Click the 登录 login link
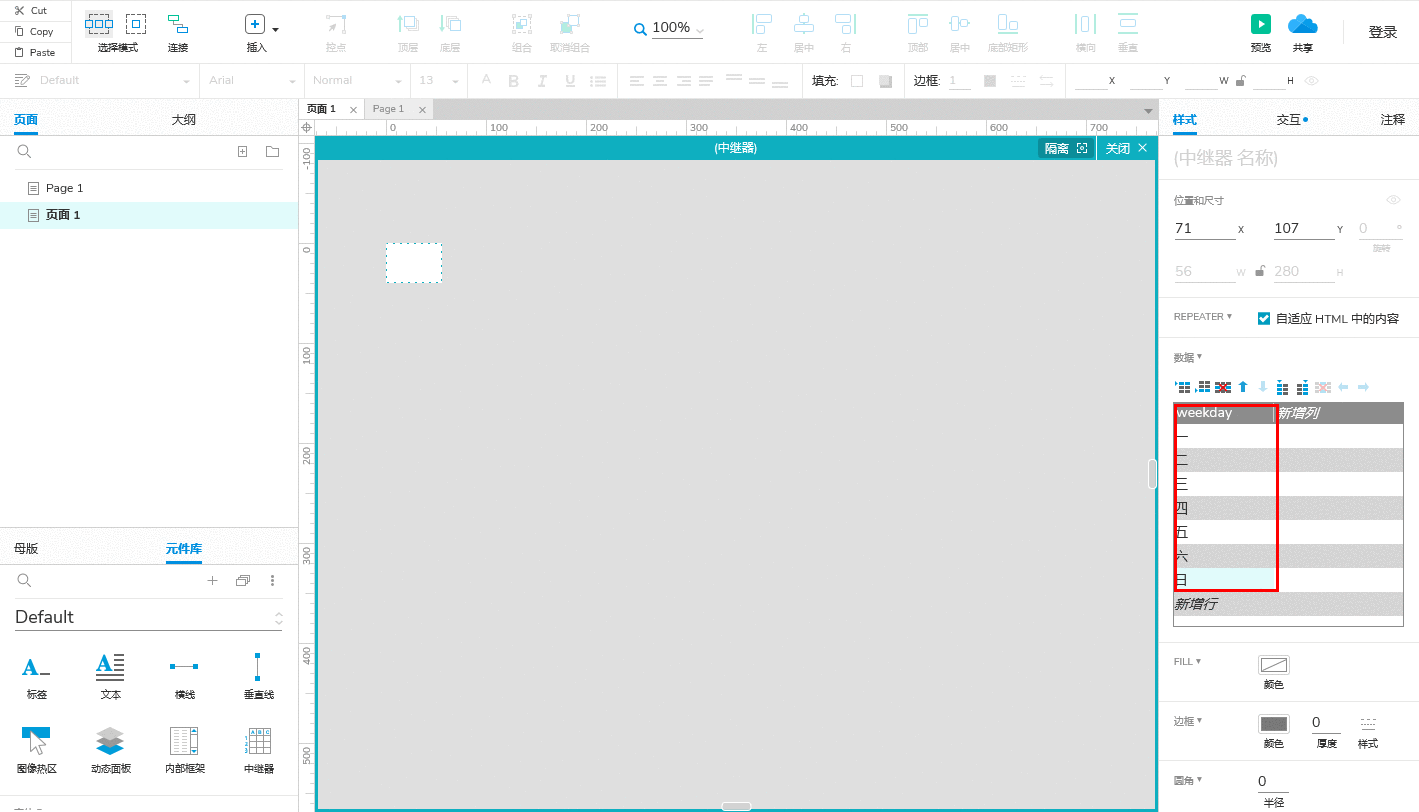This screenshot has width=1419, height=812. coord(1383,32)
